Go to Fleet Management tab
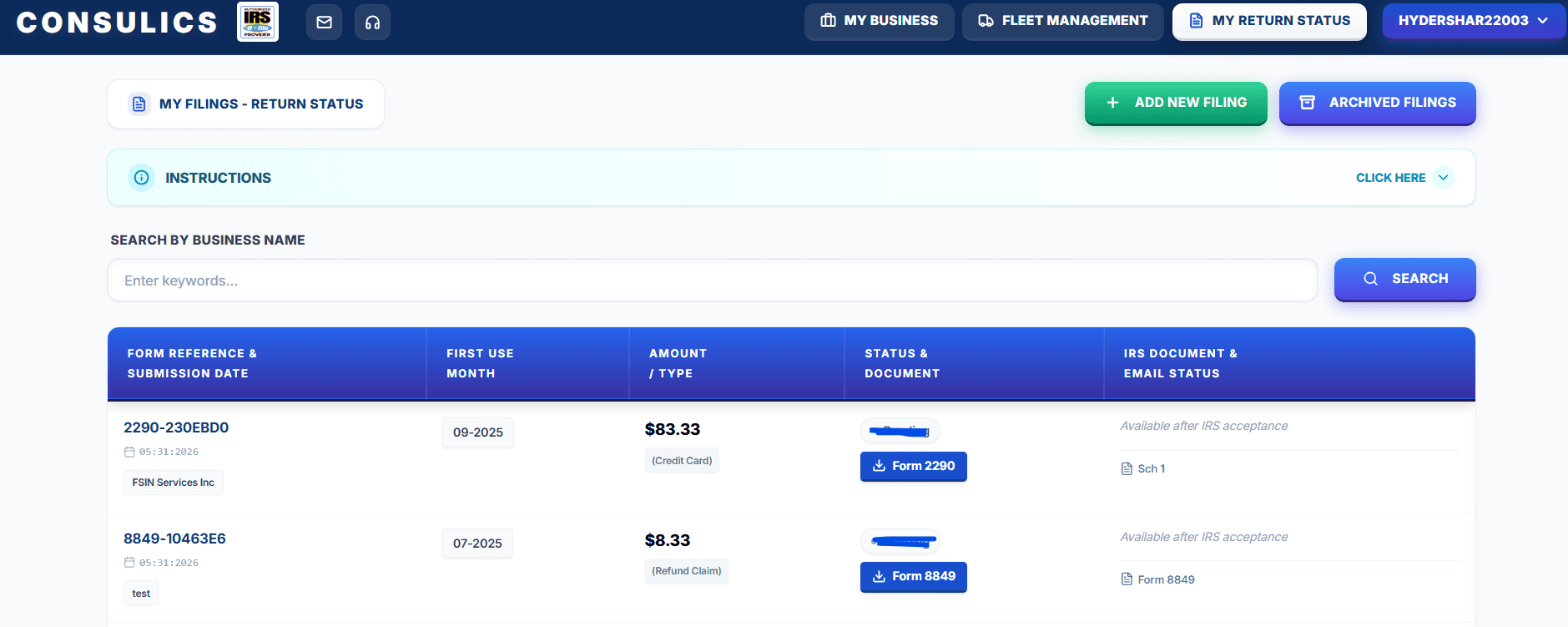The height and width of the screenshot is (627, 1568). coord(1063,21)
